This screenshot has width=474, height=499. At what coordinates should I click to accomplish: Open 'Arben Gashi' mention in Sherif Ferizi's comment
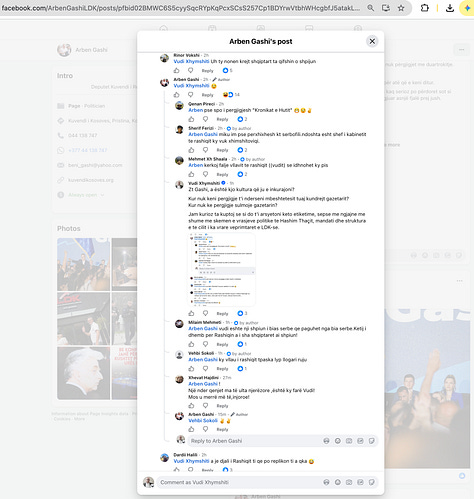tap(203, 134)
